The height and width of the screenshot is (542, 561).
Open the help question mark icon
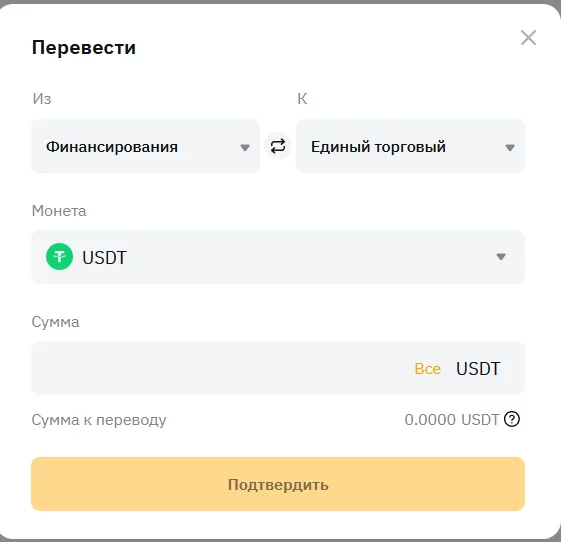[512, 419]
